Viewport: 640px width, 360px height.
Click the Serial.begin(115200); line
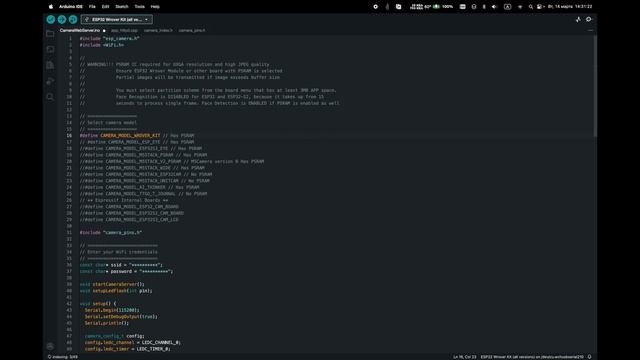pos(112,310)
